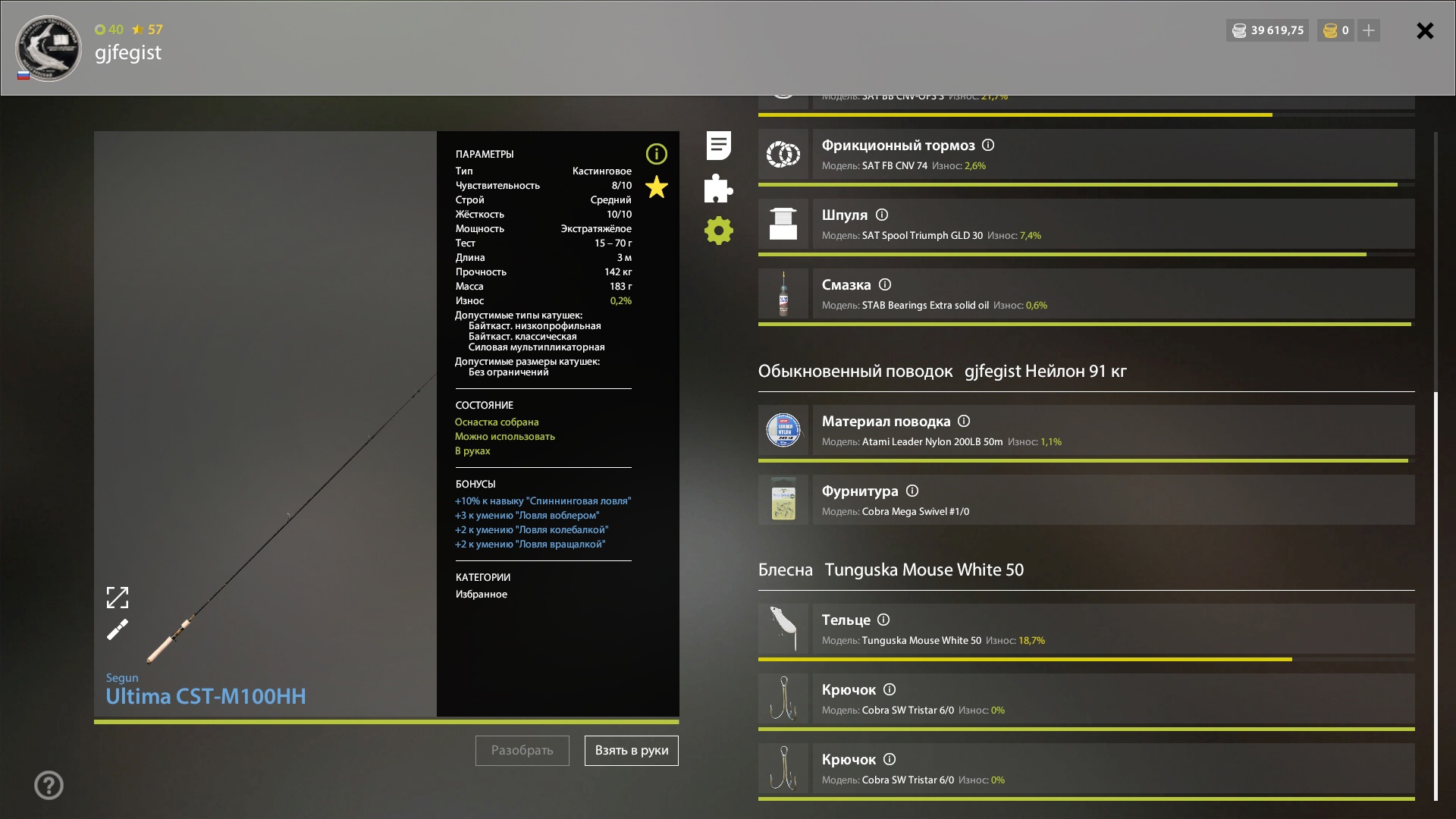Click the spool item thumbnail
The width and height of the screenshot is (1456, 819).
783,224
